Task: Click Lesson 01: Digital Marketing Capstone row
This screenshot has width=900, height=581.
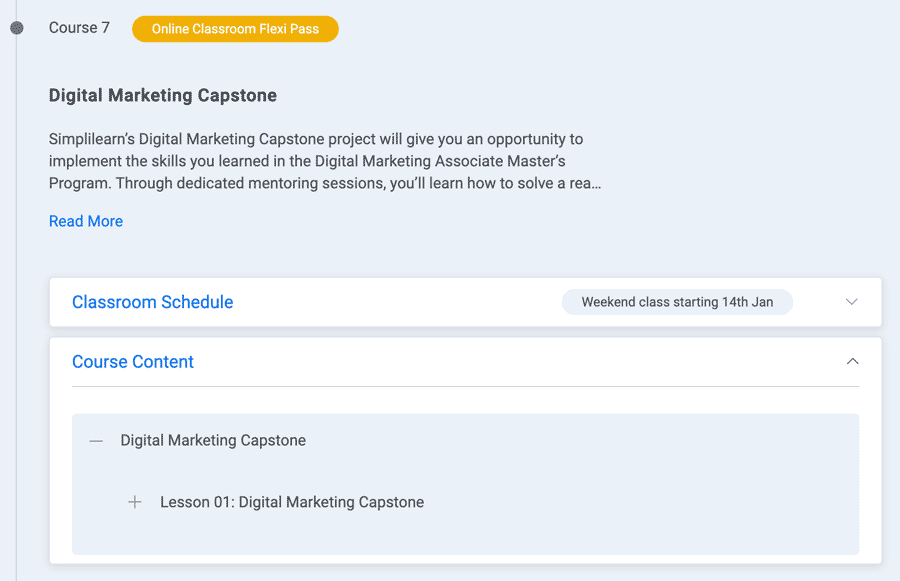Action: 292,502
